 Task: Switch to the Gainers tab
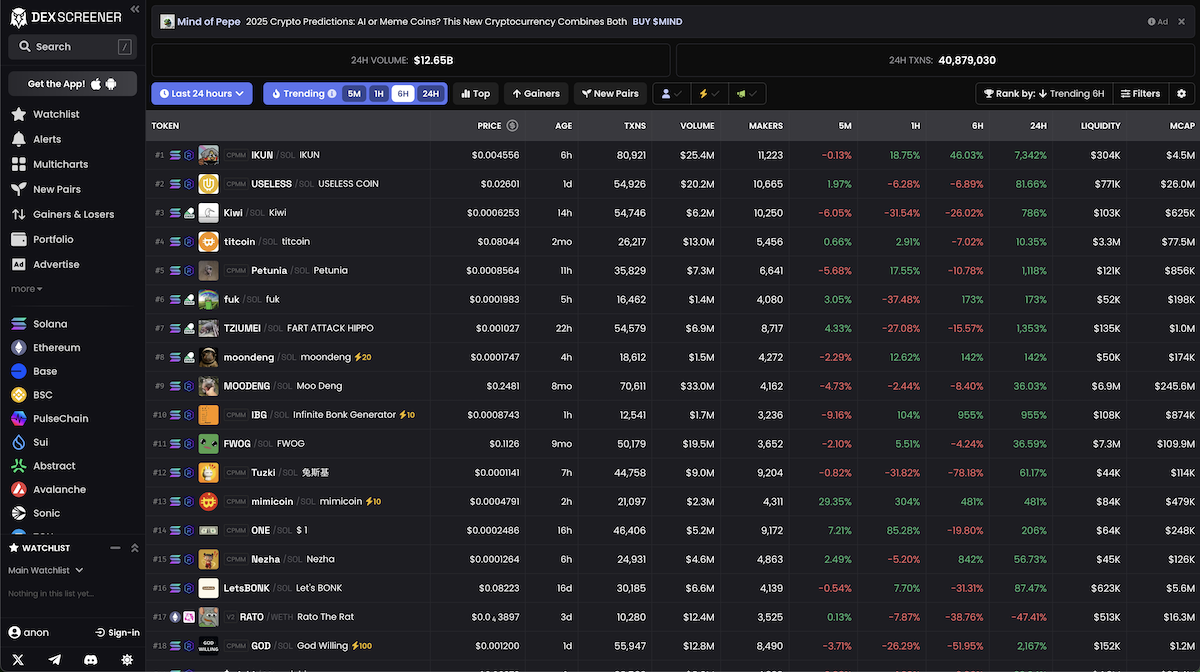click(536, 93)
